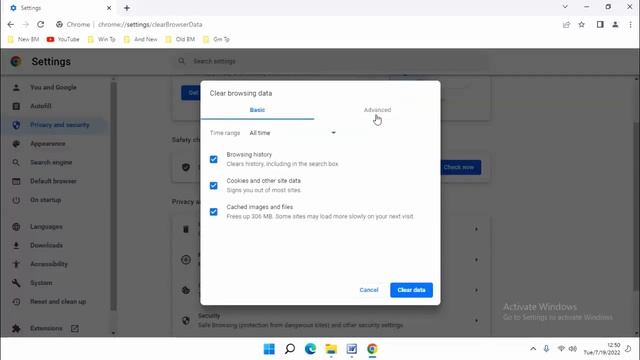The image size is (640, 360).
Task: Open On startup settings section
Action: (46, 200)
